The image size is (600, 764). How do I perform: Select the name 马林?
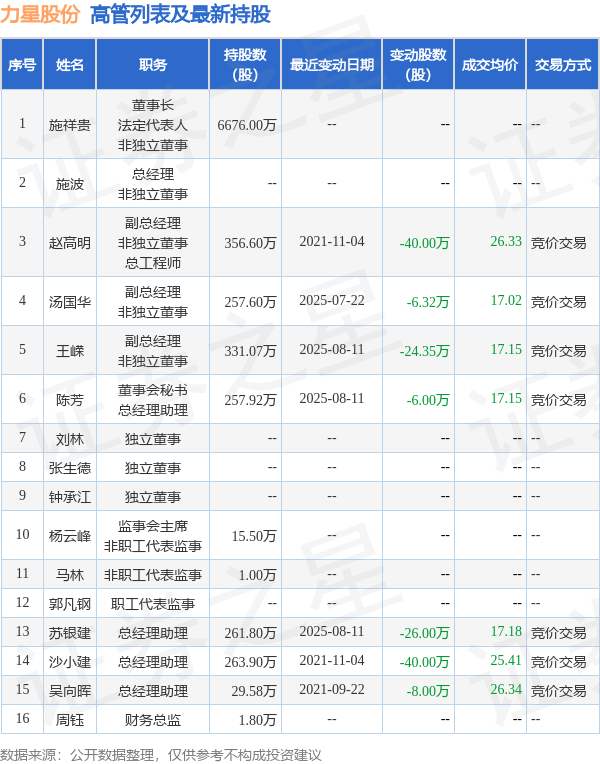point(70,575)
